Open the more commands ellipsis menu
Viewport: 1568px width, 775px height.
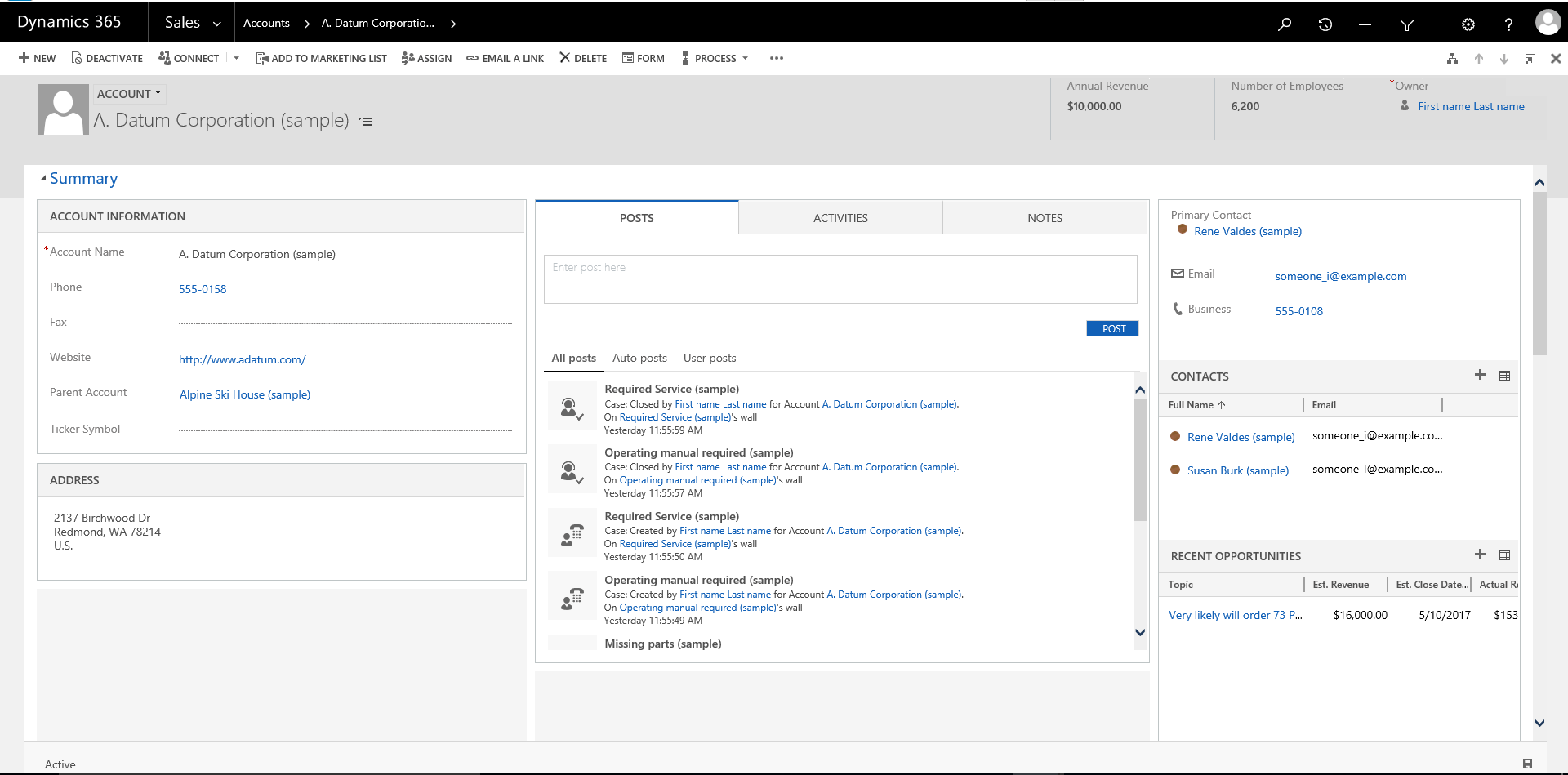(776, 58)
